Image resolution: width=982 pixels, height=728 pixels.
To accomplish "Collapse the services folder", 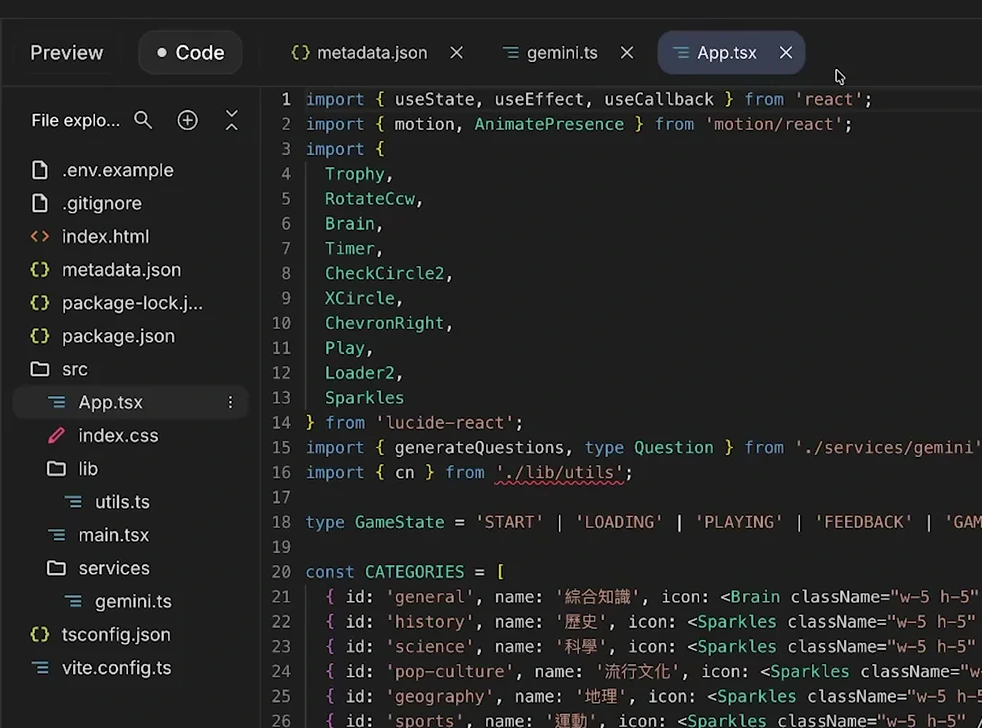I will pyautogui.click(x=114, y=568).
